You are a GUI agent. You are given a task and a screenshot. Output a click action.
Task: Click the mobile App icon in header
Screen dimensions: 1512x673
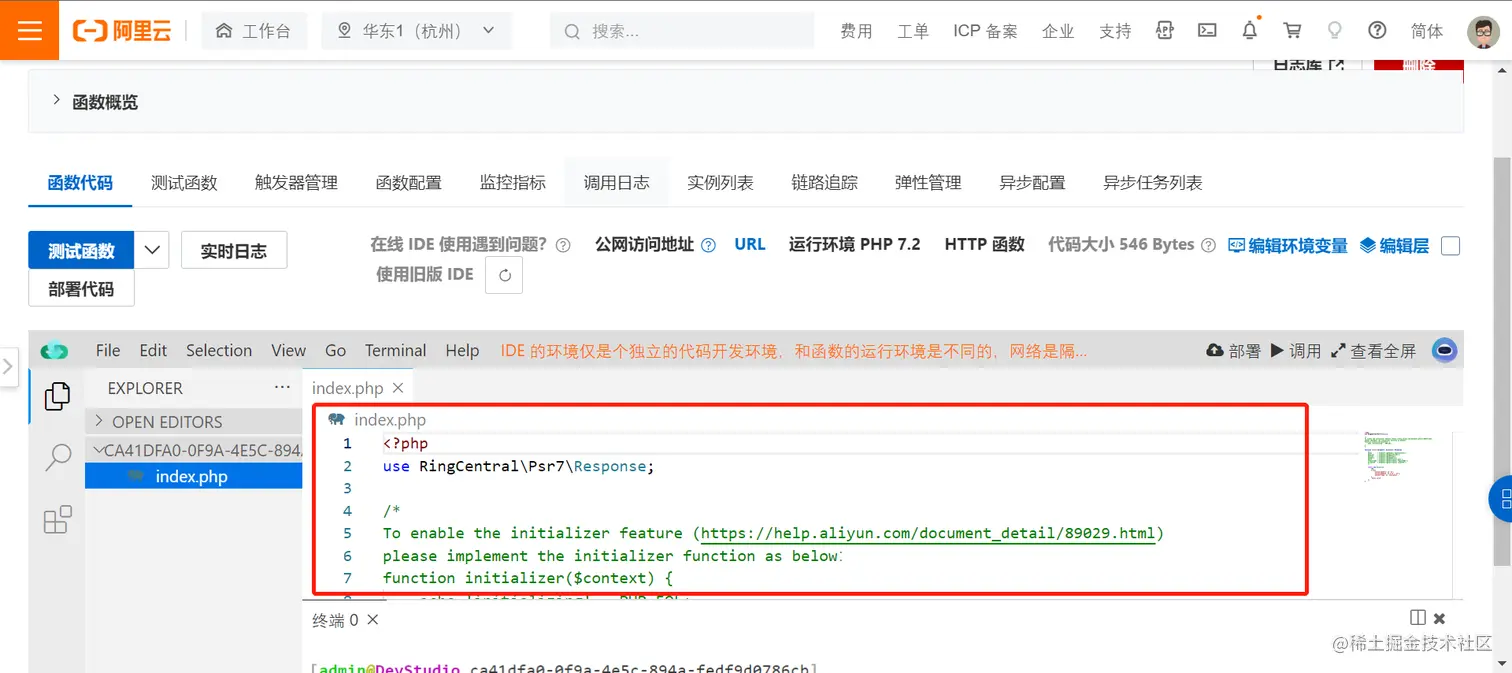coord(1165,31)
